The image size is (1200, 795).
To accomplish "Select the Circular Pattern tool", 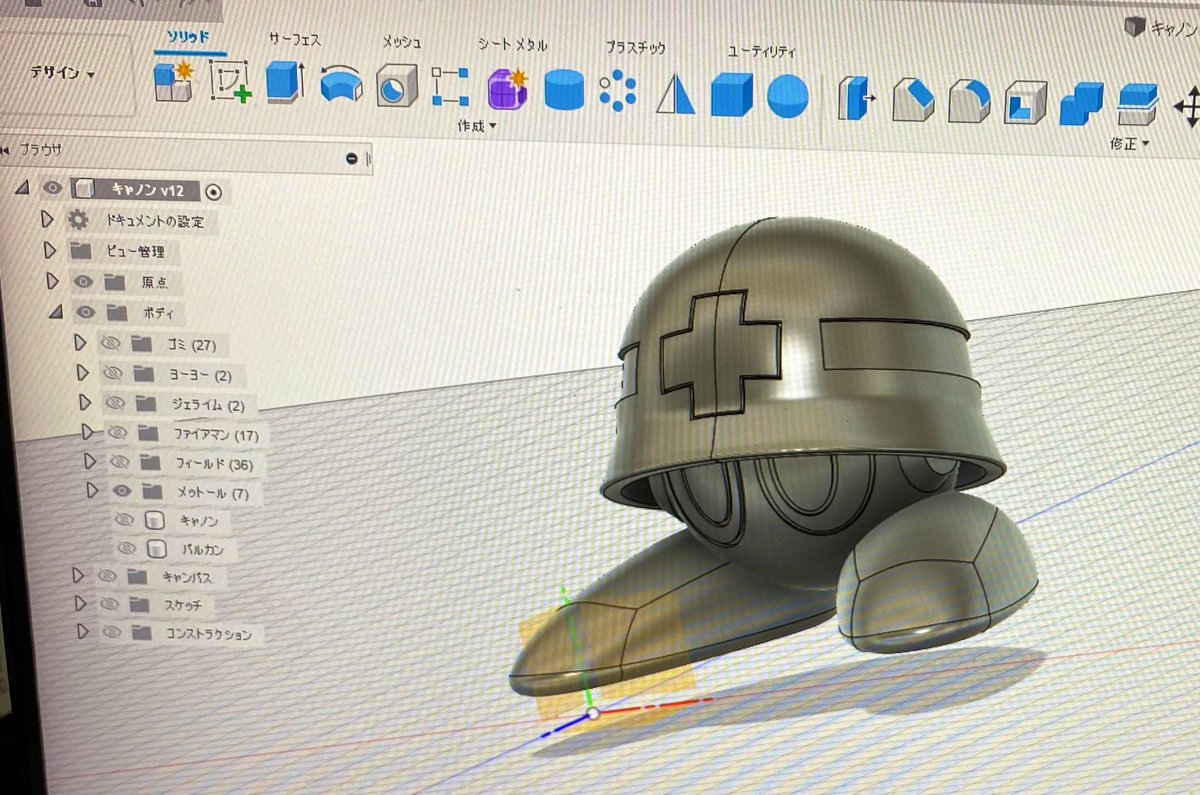I will [619, 91].
